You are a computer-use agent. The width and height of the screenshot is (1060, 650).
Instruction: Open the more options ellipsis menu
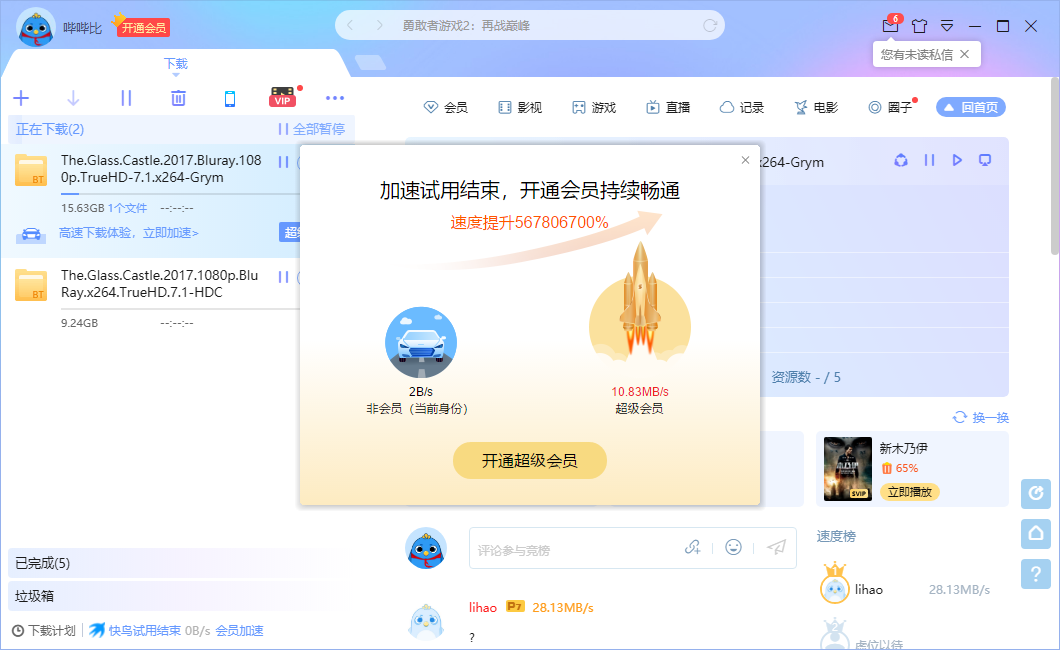(x=335, y=98)
